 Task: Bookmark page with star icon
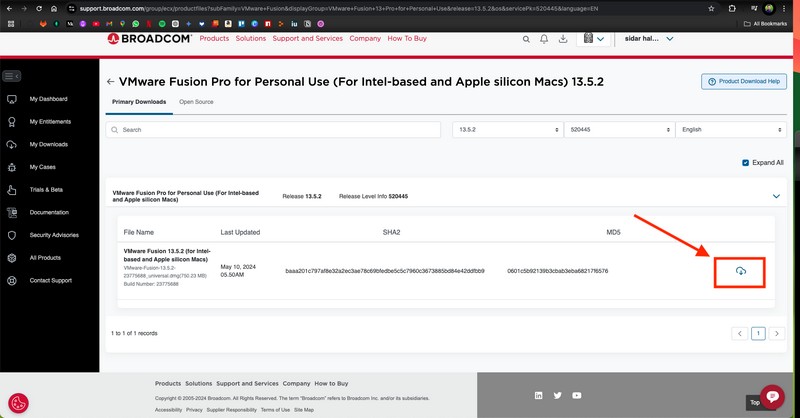711,9
